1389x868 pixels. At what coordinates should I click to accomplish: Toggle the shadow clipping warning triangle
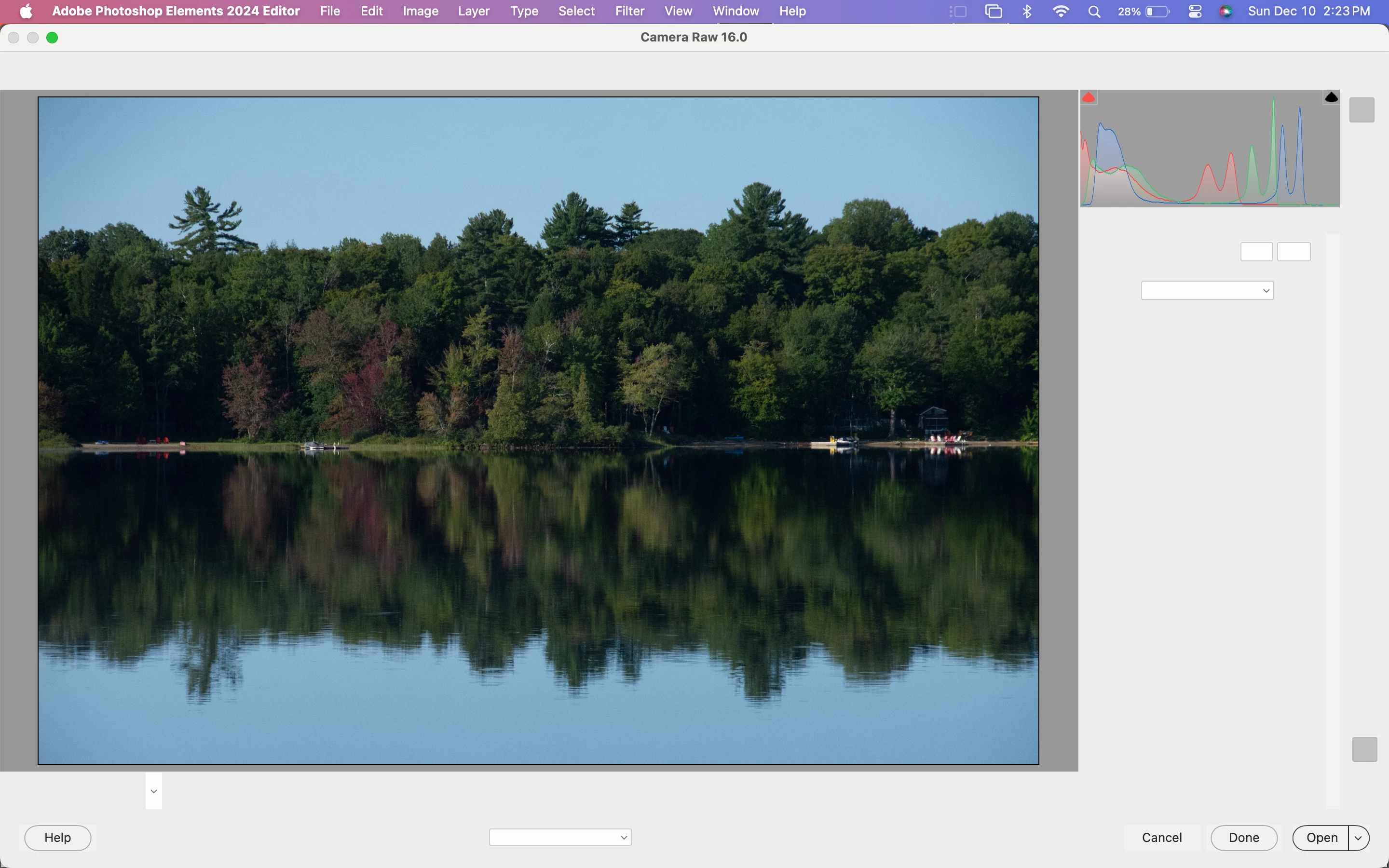pyautogui.click(x=1089, y=98)
